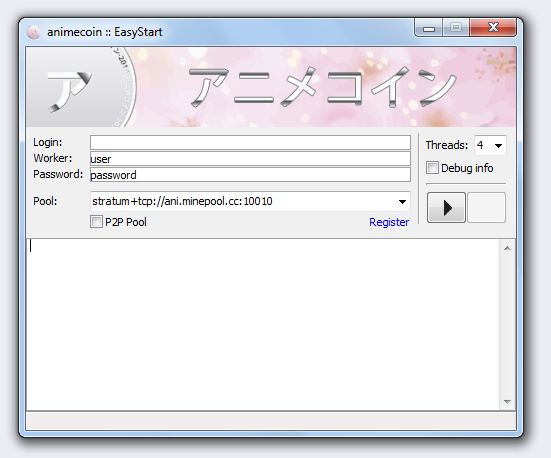Screen dimensions: 551x458
Task: Select the Threads combo box showing 4
Action: coord(490,145)
